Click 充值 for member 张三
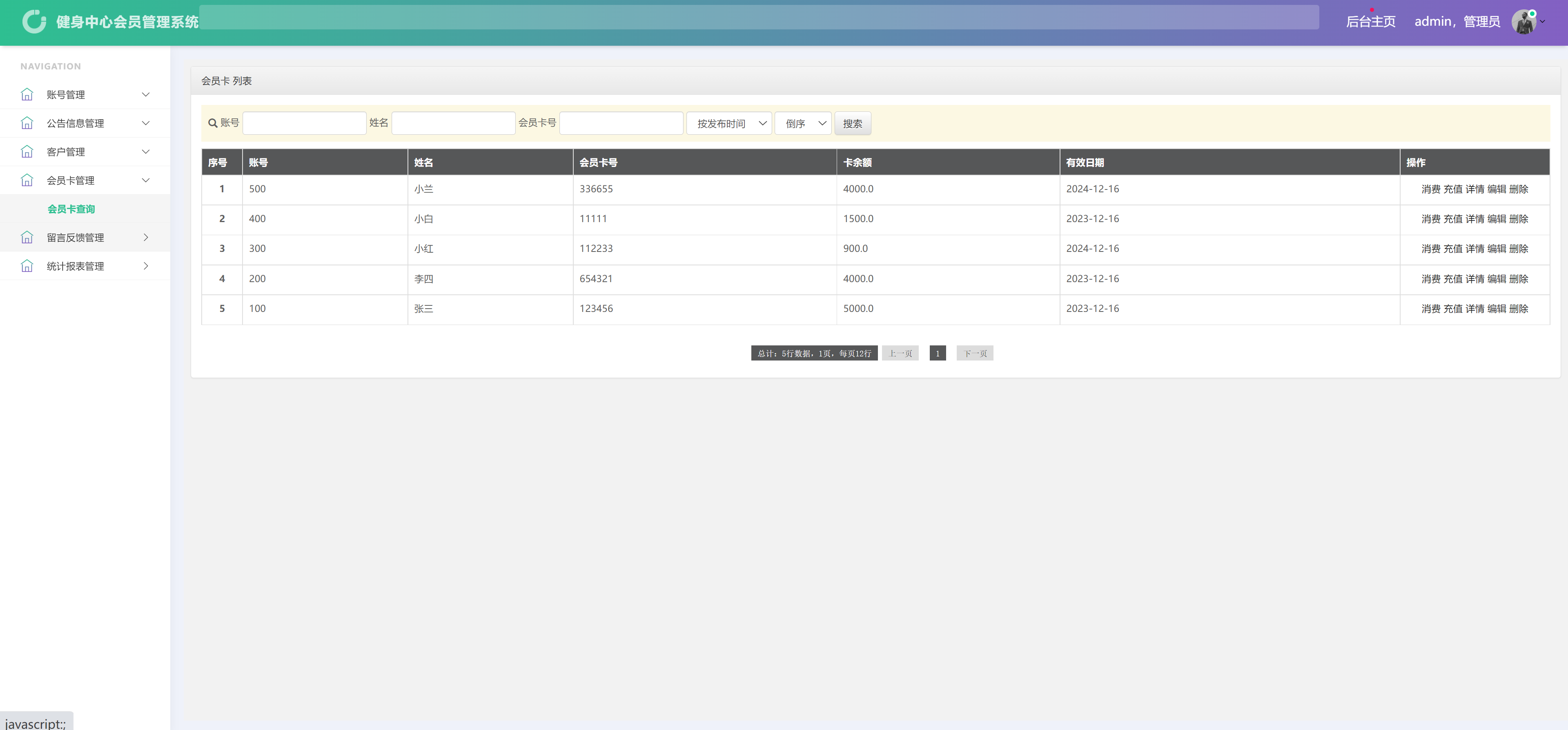This screenshot has height=730, width=1568. coord(1453,309)
